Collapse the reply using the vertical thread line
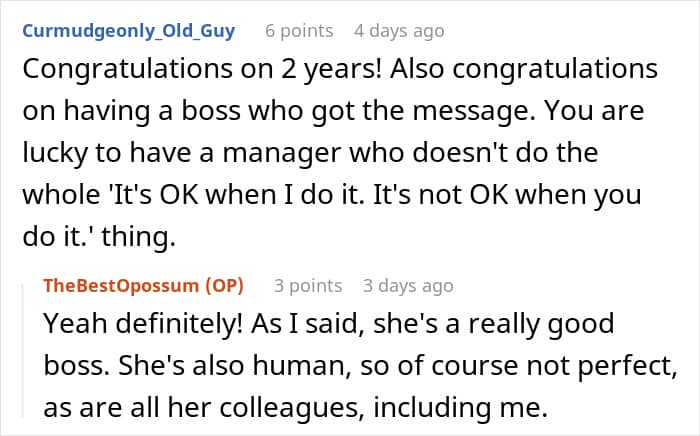 pyautogui.click(x=23, y=351)
